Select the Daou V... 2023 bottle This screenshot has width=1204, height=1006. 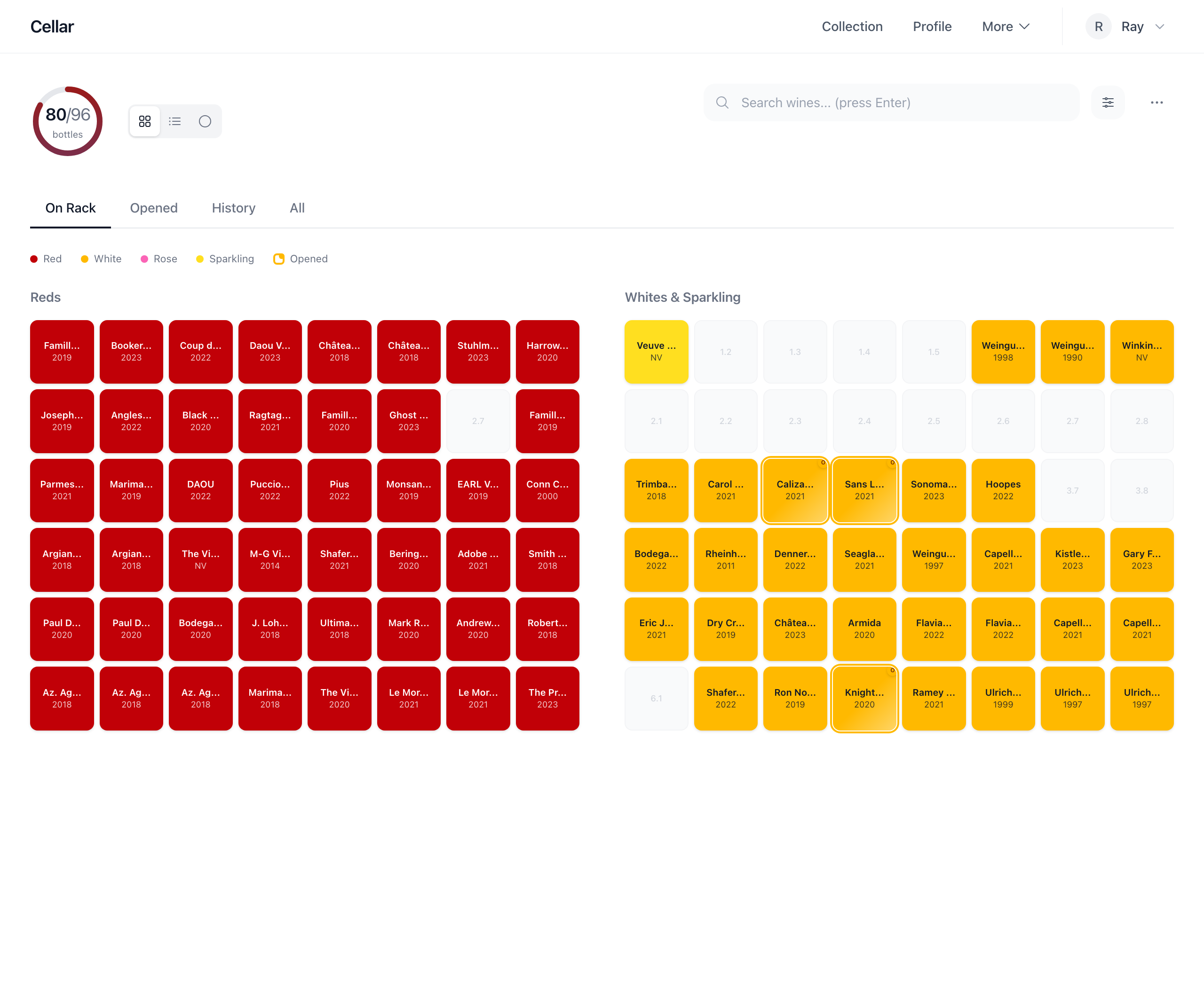270,352
